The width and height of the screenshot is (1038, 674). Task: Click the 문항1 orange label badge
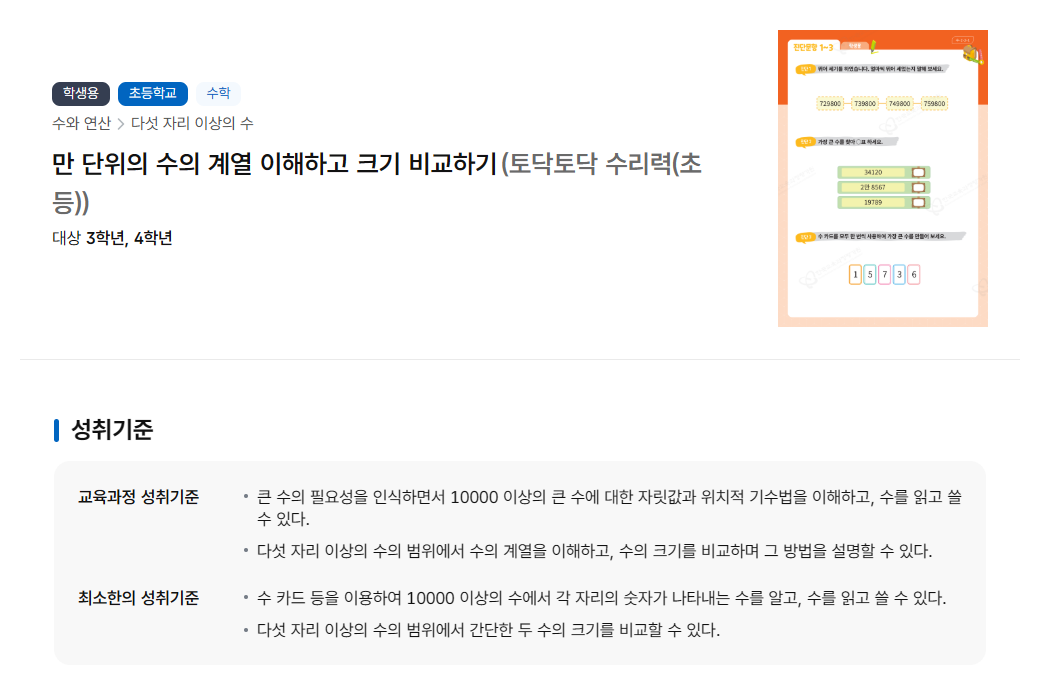click(803, 69)
